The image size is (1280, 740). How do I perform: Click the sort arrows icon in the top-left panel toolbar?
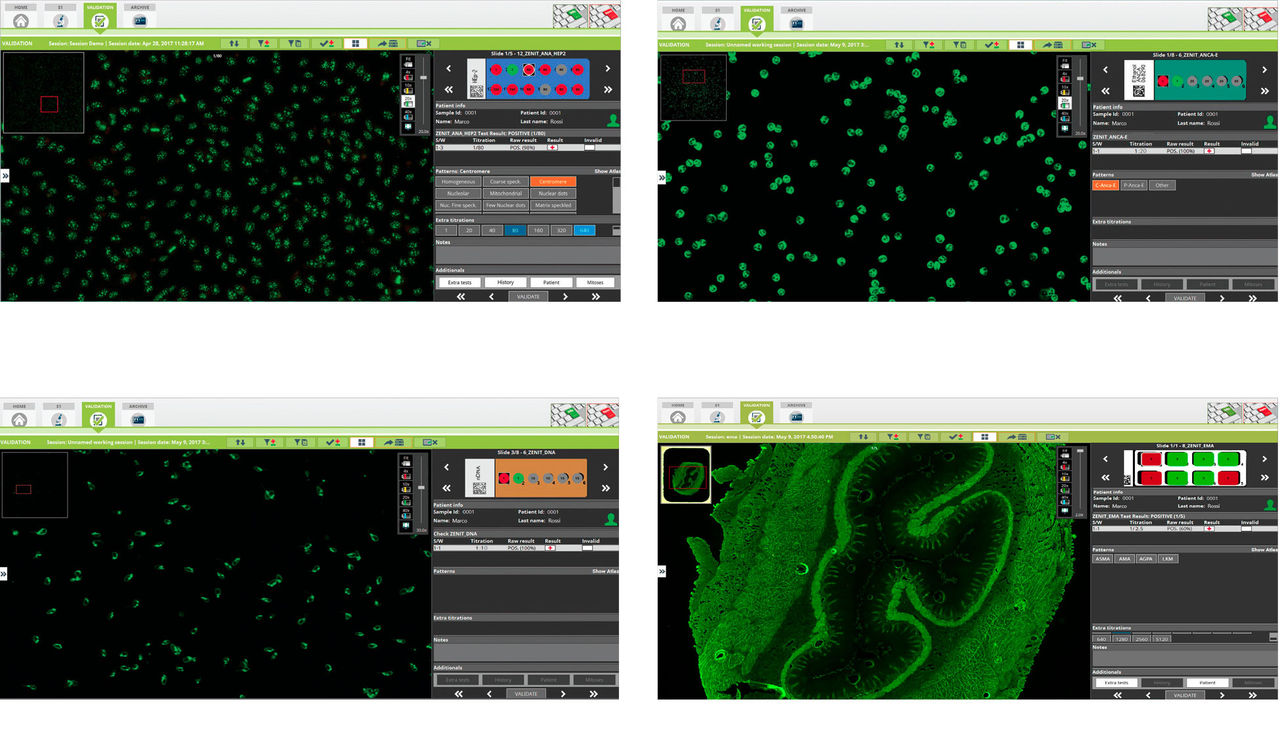click(235, 44)
